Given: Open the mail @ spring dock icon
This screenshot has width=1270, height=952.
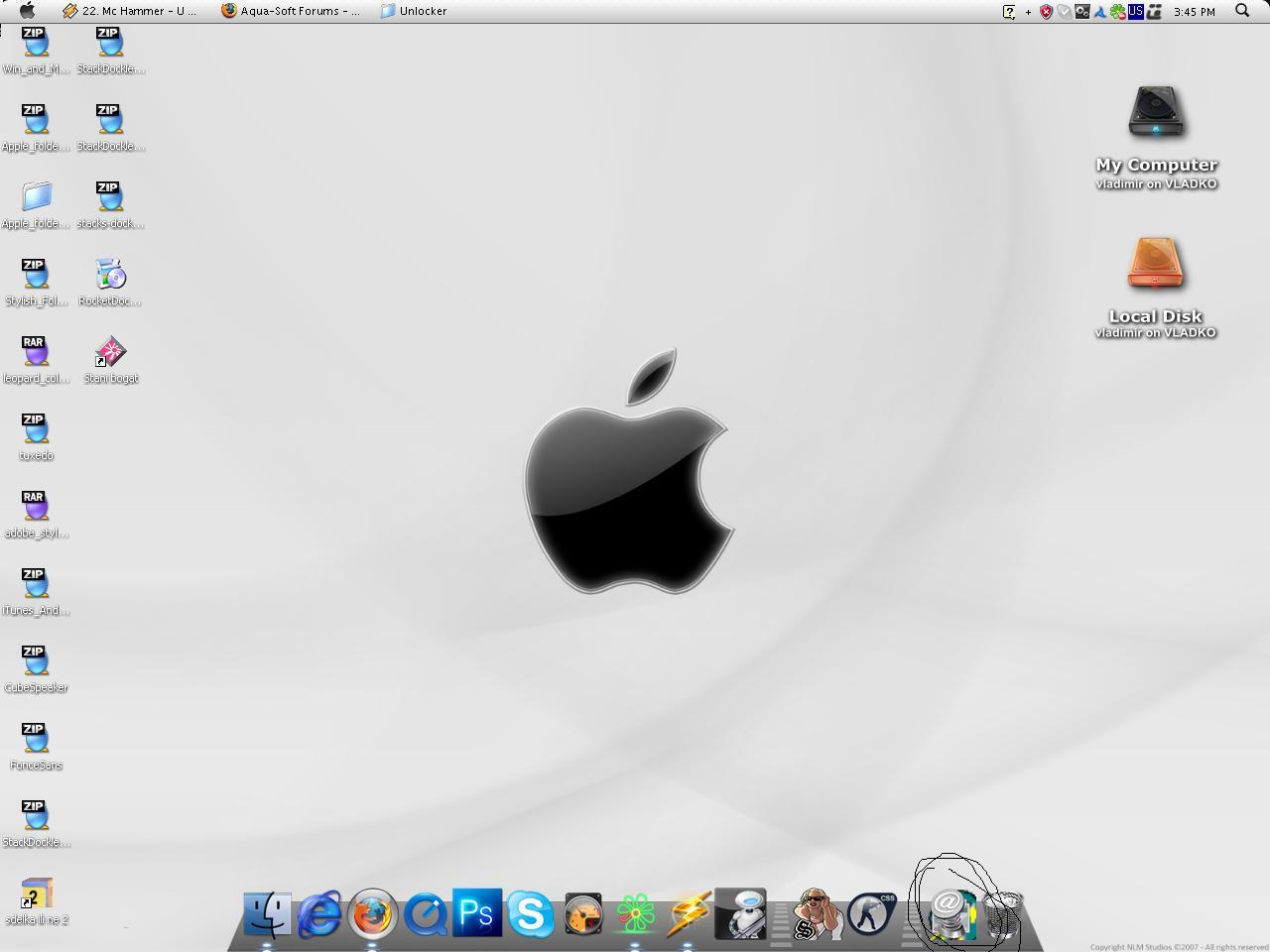Looking at the screenshot, I should 951,914.
